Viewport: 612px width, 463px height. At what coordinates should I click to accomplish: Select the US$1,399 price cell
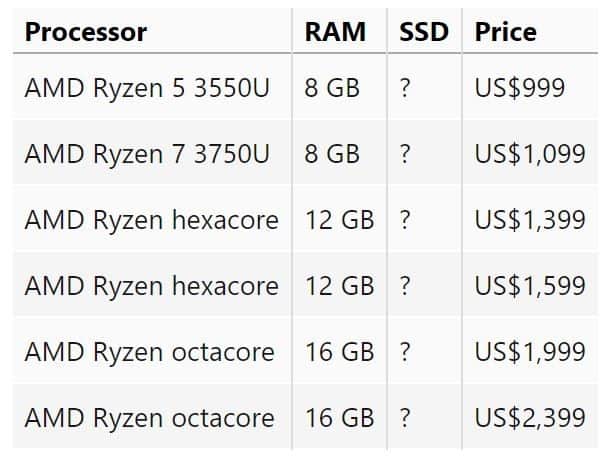click(x=530, y=220)
